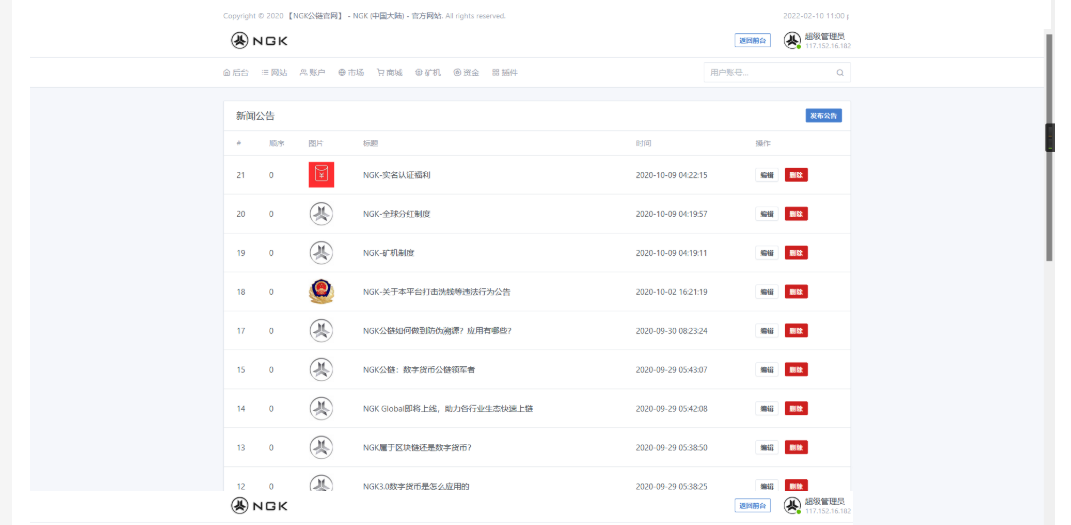Edit the NGK-矿机制度 announcement
The height and width of the screenshot is (525, 1071).
767,253
